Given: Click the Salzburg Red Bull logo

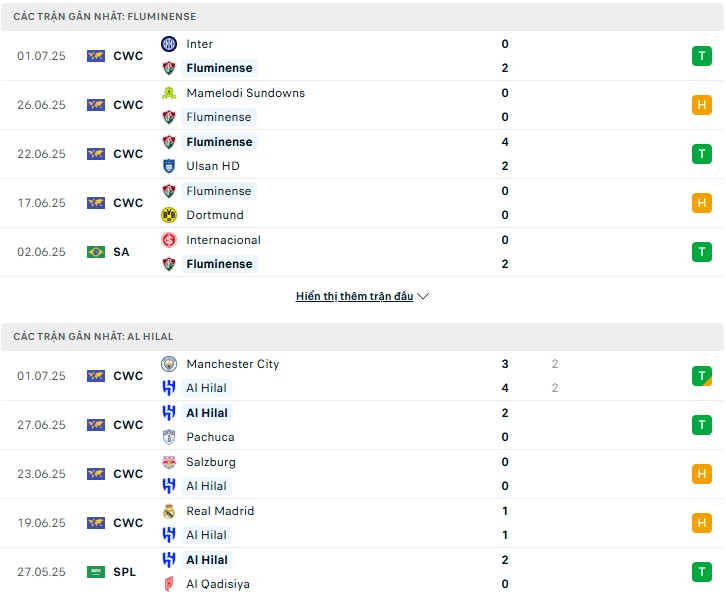Looking at the screenshot, I should pyautogui.click(x=169, y=462).
